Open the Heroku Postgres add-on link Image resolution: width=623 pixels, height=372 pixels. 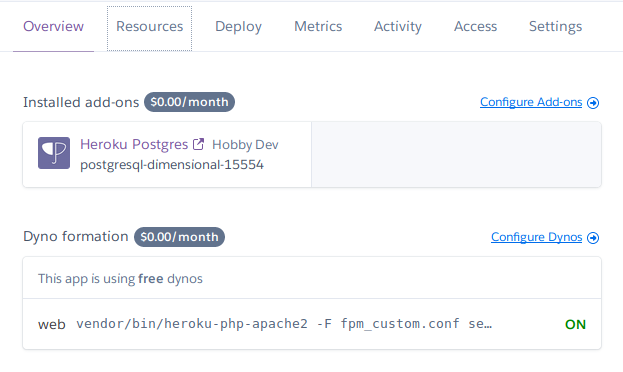click(x=134, y=144)
